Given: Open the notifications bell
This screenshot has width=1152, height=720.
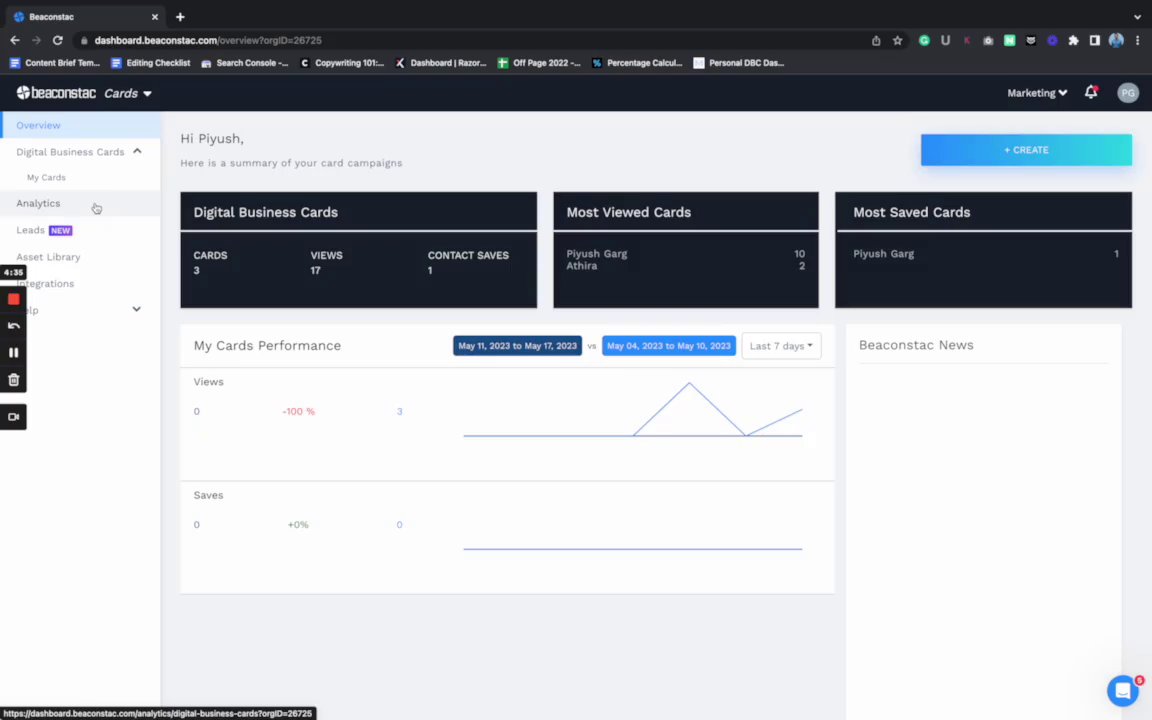Looking at the screenshot, I should (1091, 93).
